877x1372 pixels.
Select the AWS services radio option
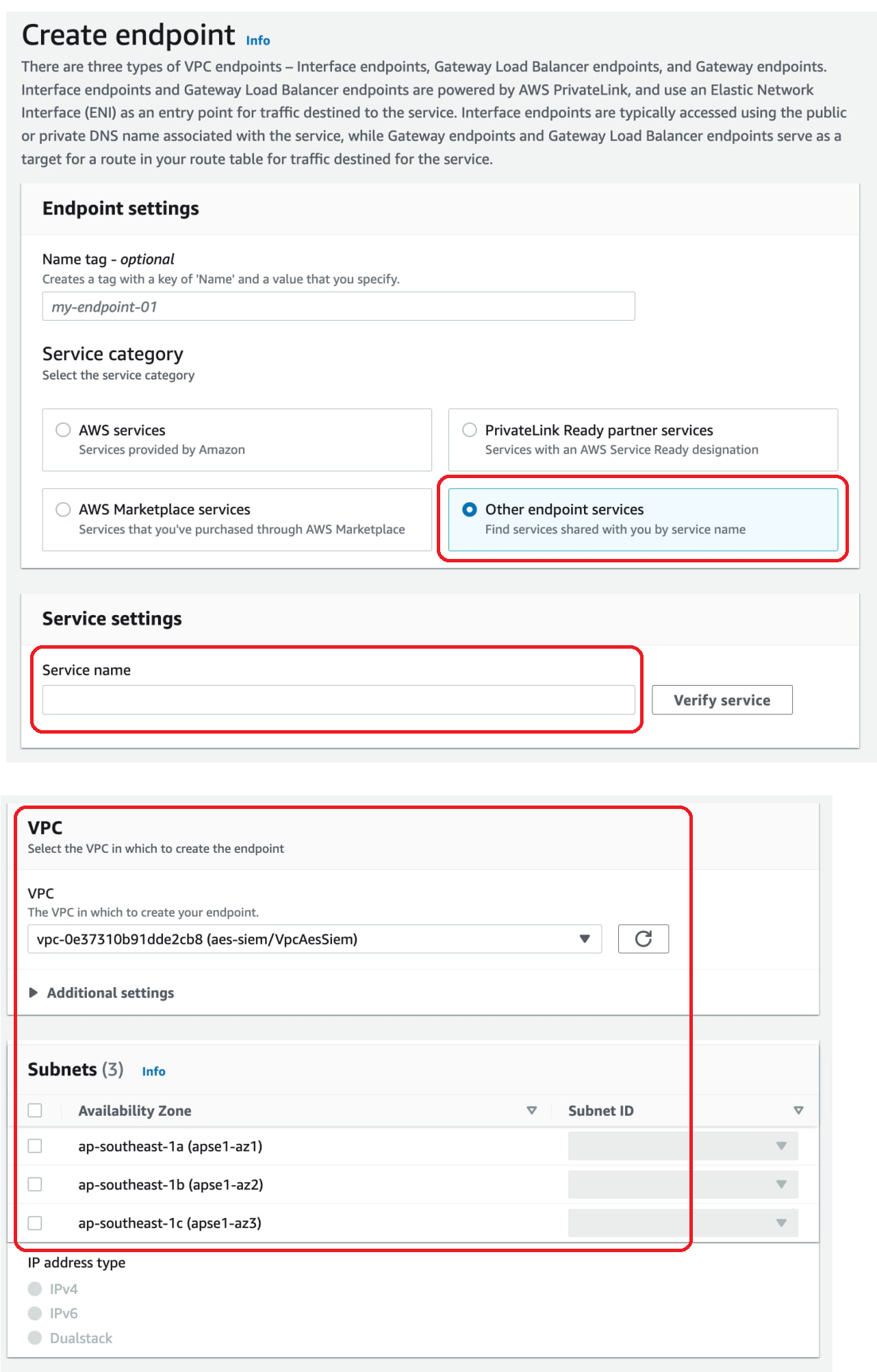click(64, 430)
